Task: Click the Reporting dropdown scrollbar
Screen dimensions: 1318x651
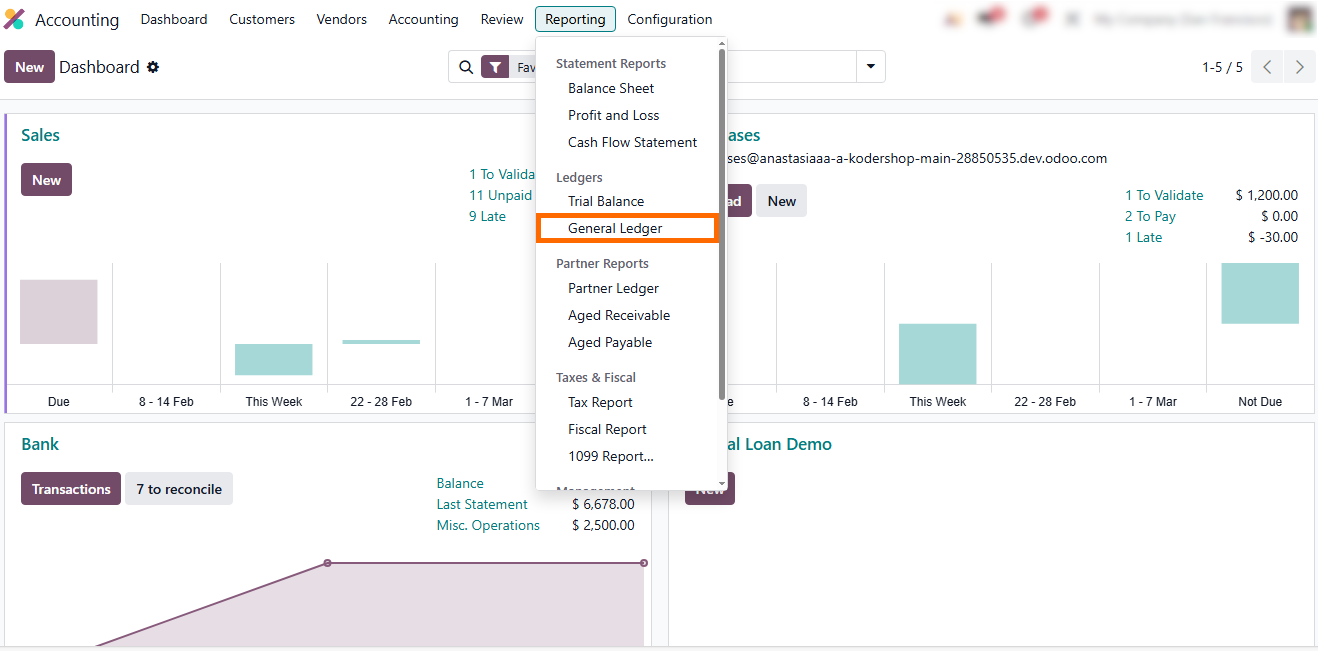Action: coord(722,220)
